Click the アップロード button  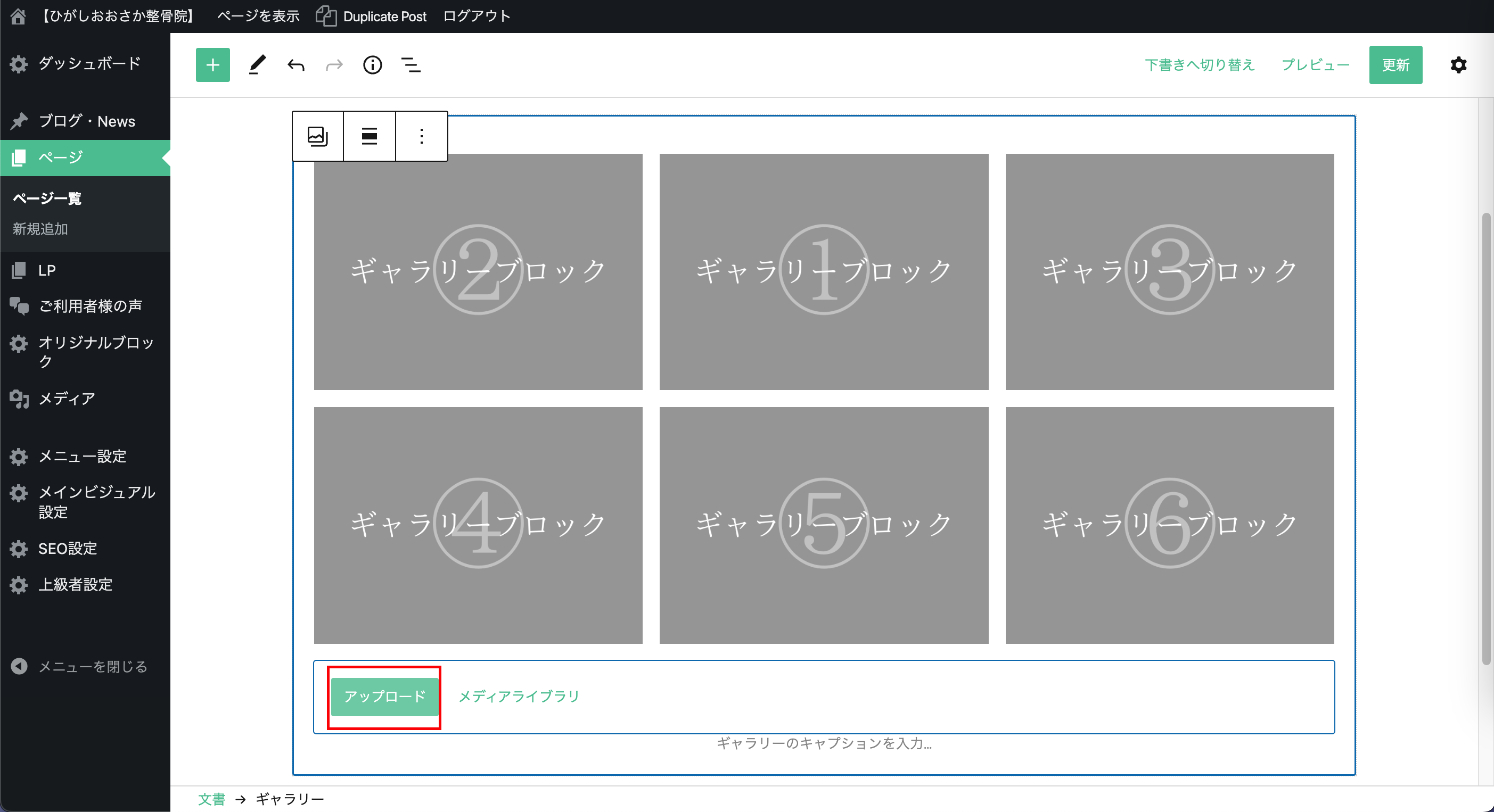coord(384,697)
